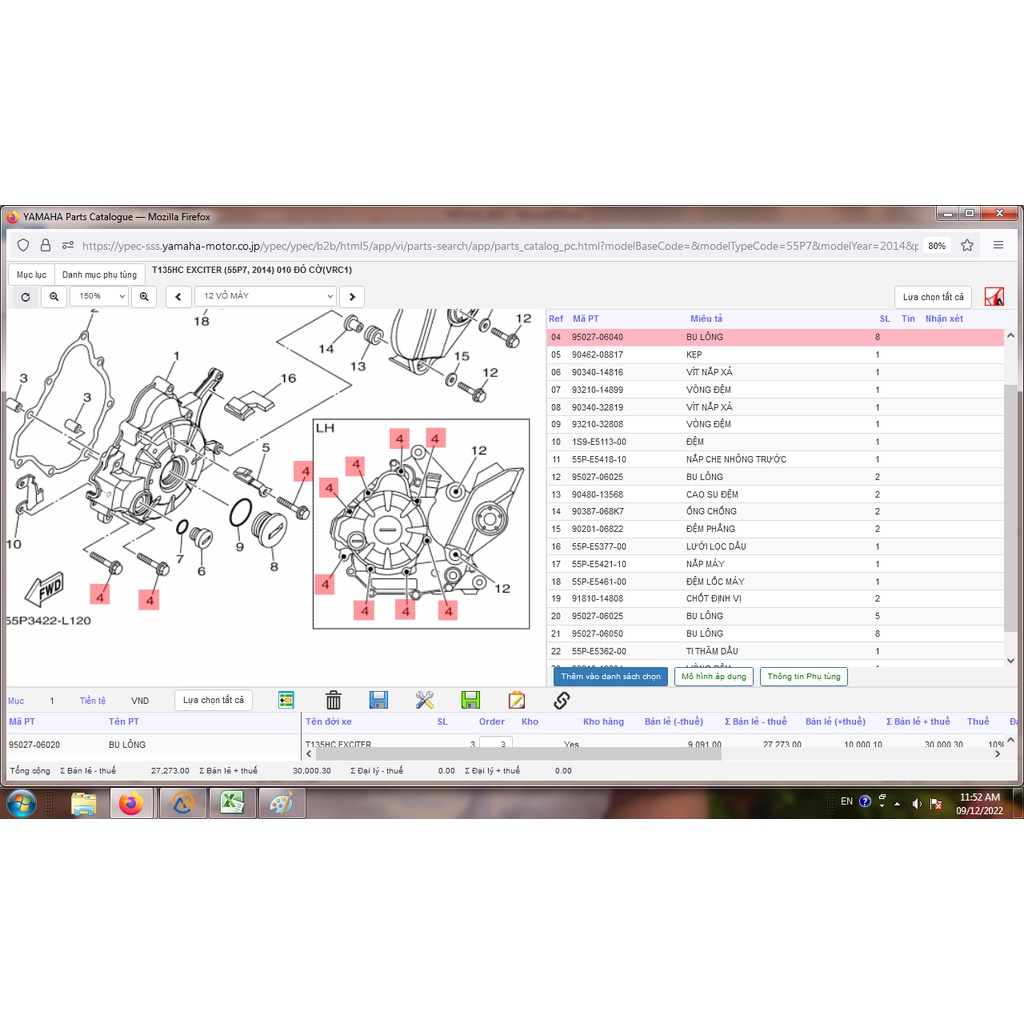Click the shield tracking protection icon
The width and height of the screenshot is (1024, 1024).
point(24,246)
